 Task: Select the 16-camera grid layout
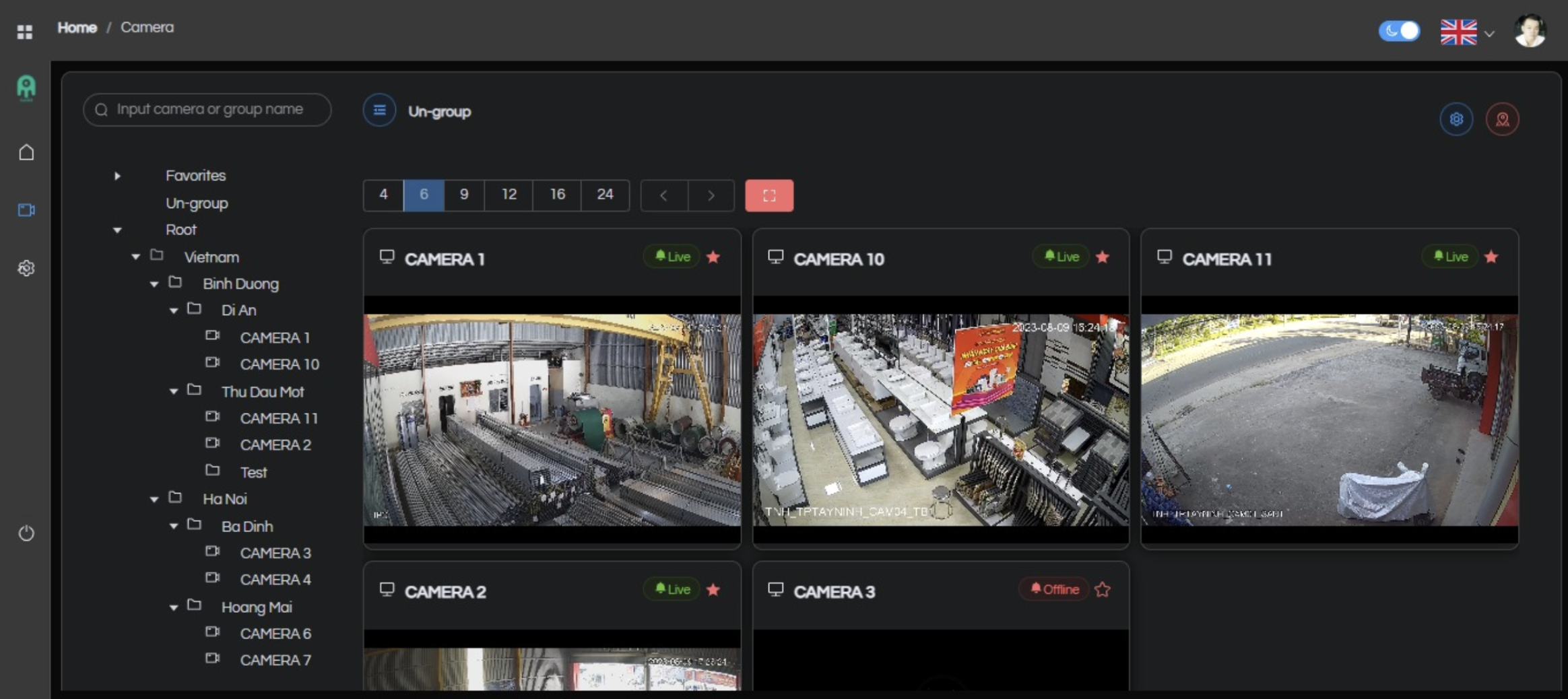(x=557, y=195)
